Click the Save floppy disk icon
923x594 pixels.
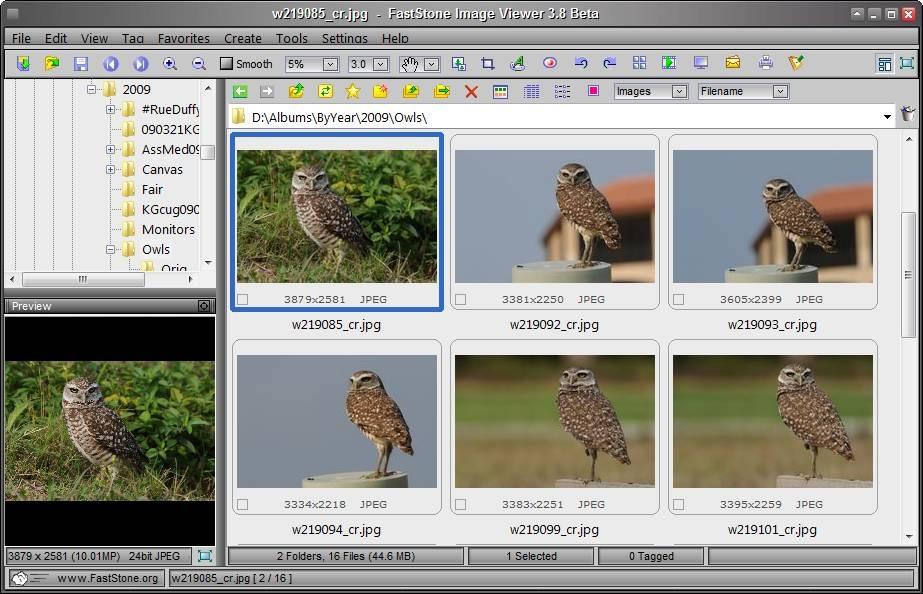81,63
